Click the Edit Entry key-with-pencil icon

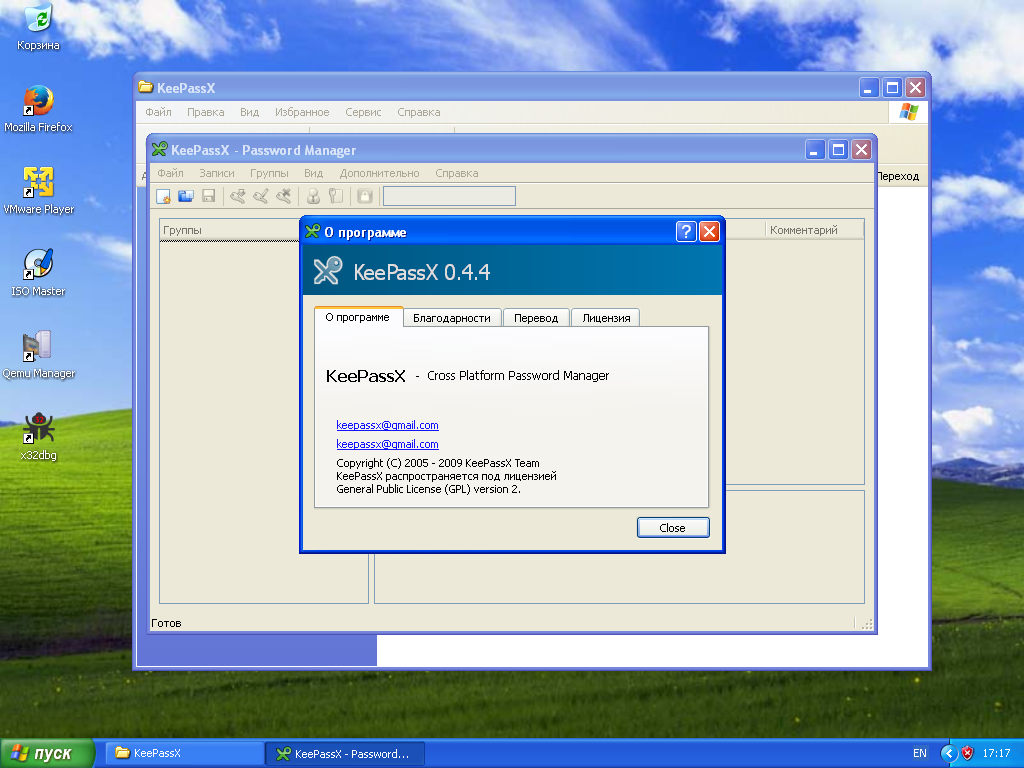261,196
